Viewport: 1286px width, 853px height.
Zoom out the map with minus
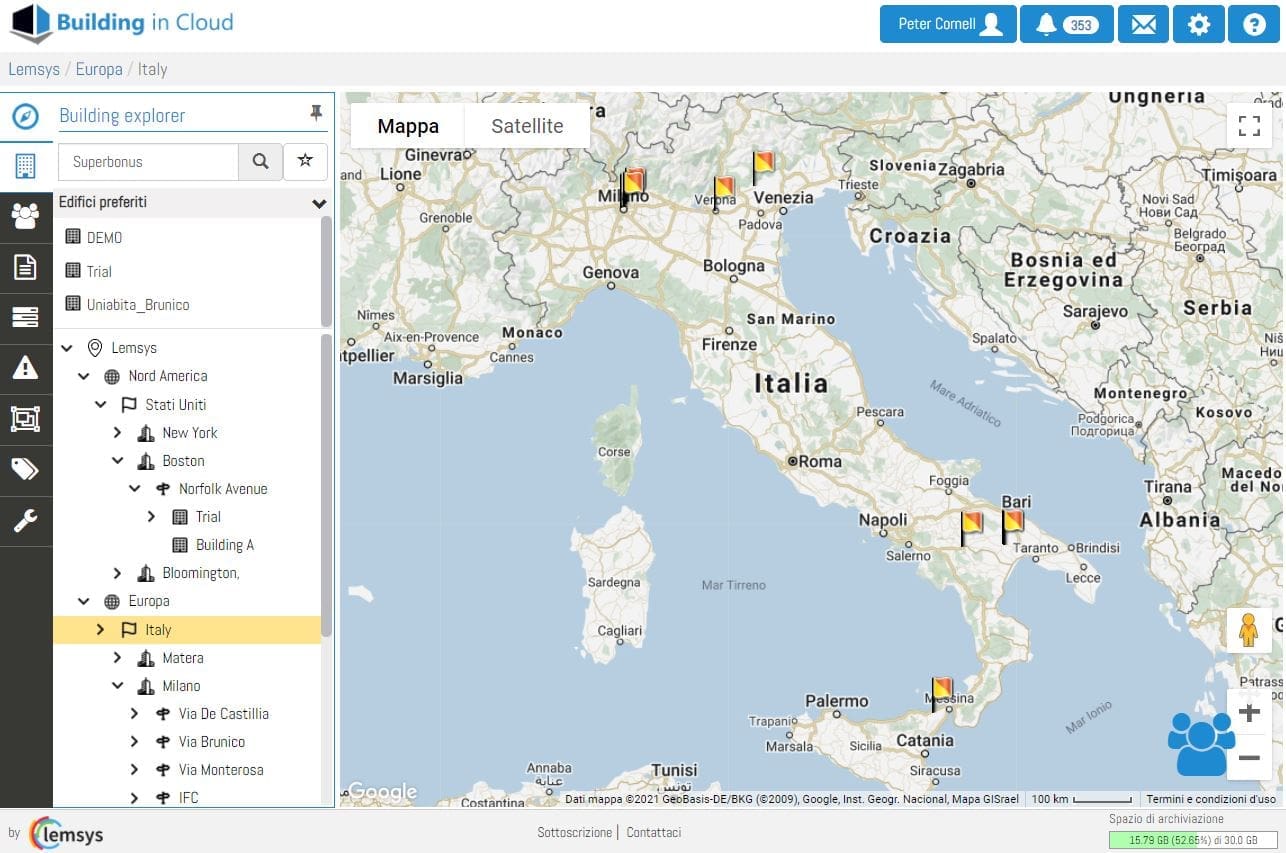[1249, 758]
